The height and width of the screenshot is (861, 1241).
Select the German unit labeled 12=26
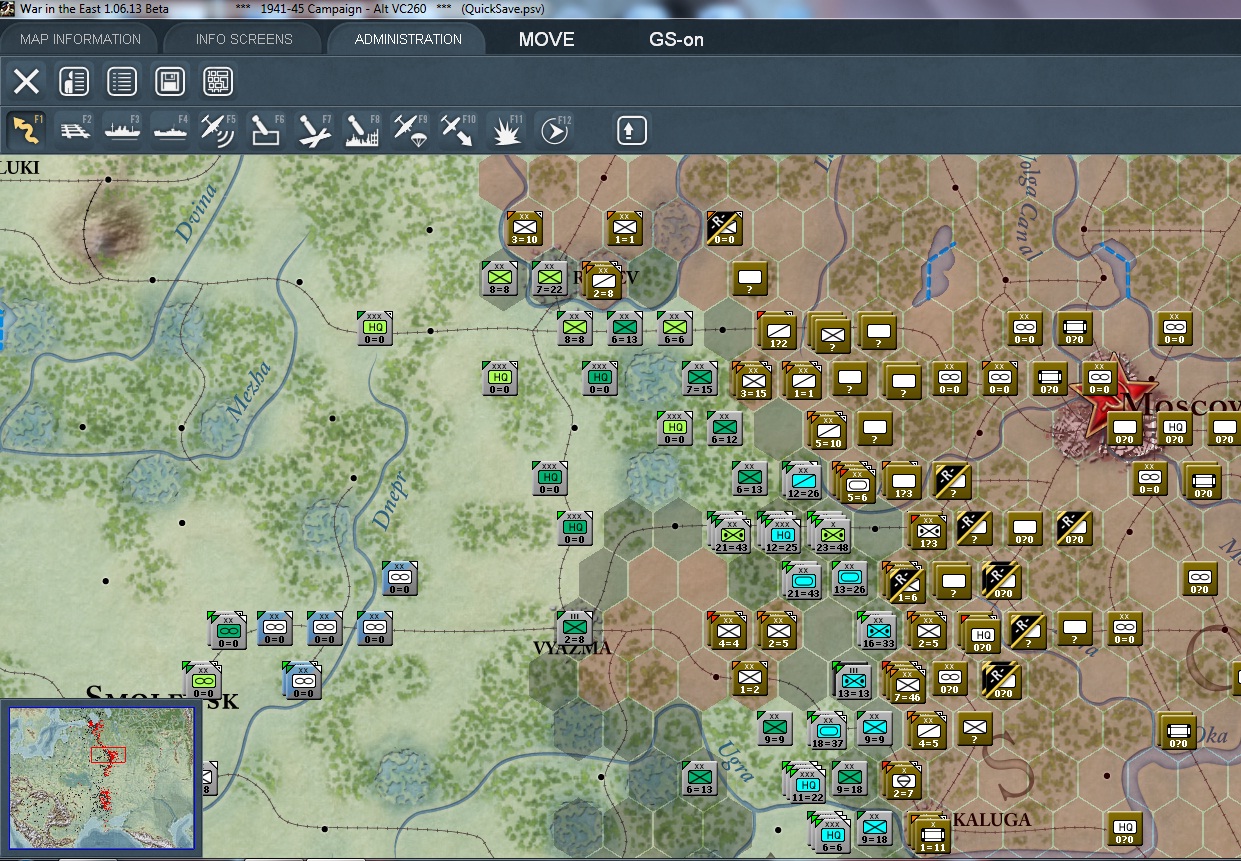(x=803, y=481)
